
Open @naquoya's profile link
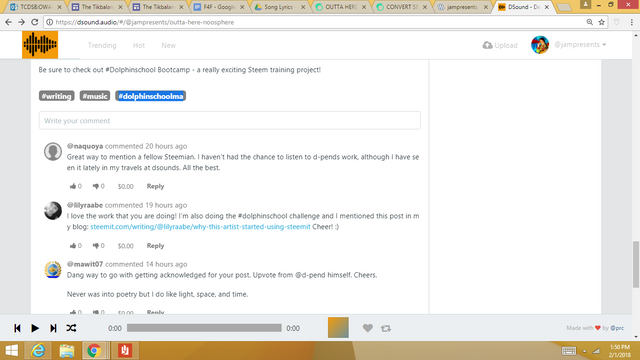[85, 146]
